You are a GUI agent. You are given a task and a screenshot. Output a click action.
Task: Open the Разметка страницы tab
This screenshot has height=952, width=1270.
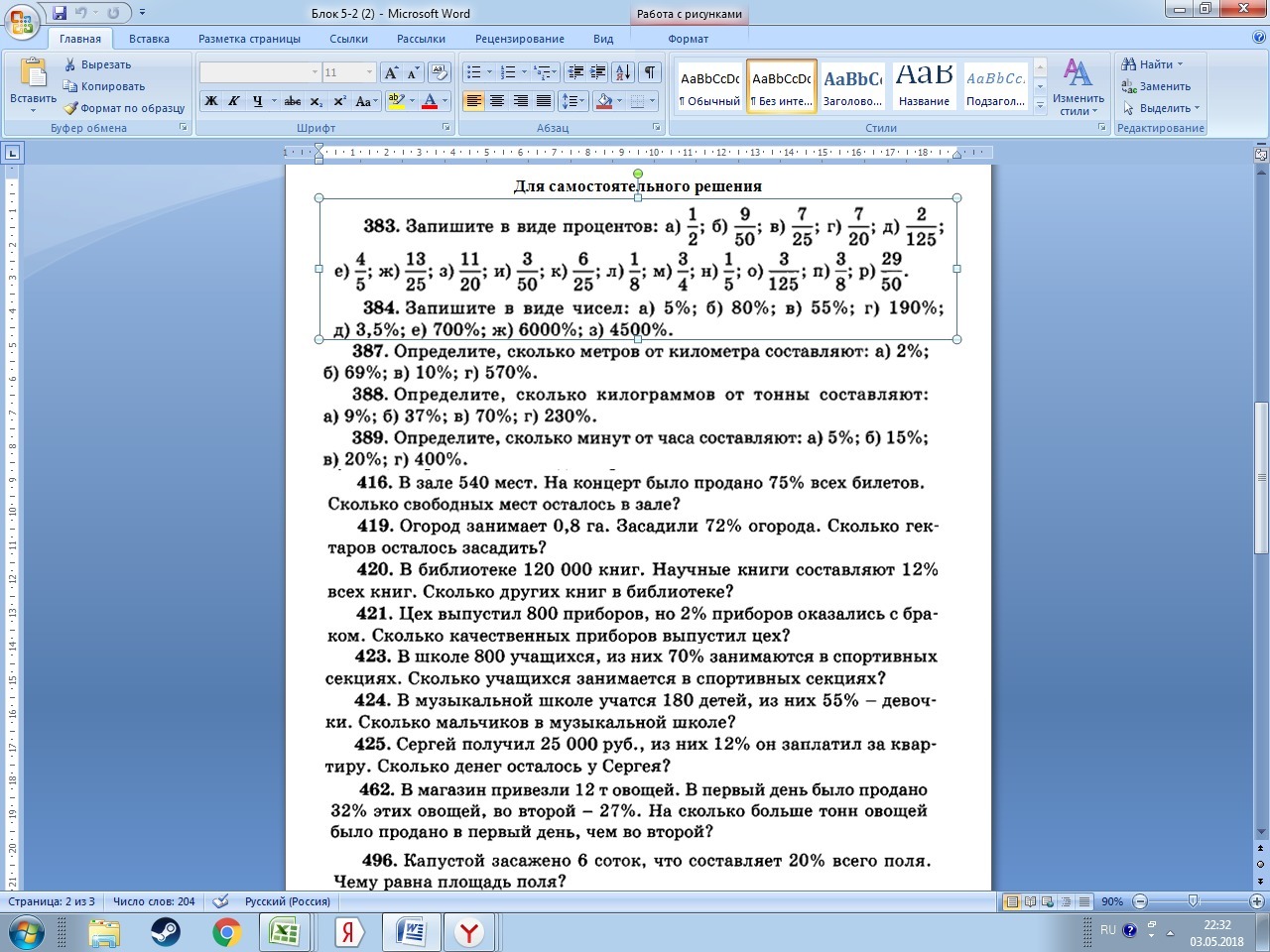coord(249,39)
